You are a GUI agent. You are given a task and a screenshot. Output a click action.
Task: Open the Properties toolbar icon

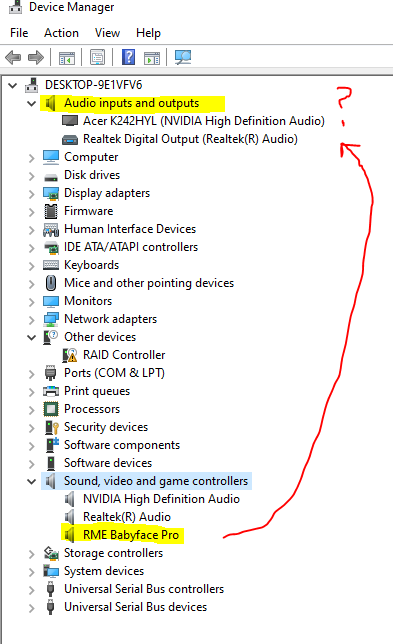[x=97, y=58]
